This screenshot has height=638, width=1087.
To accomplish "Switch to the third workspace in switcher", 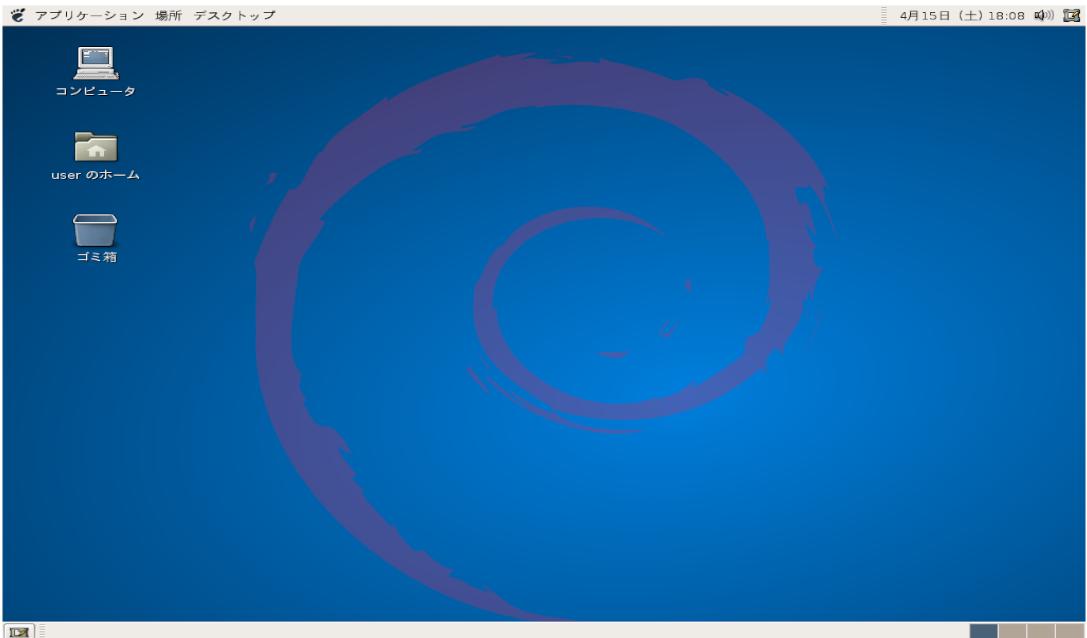I will 1041,630.
